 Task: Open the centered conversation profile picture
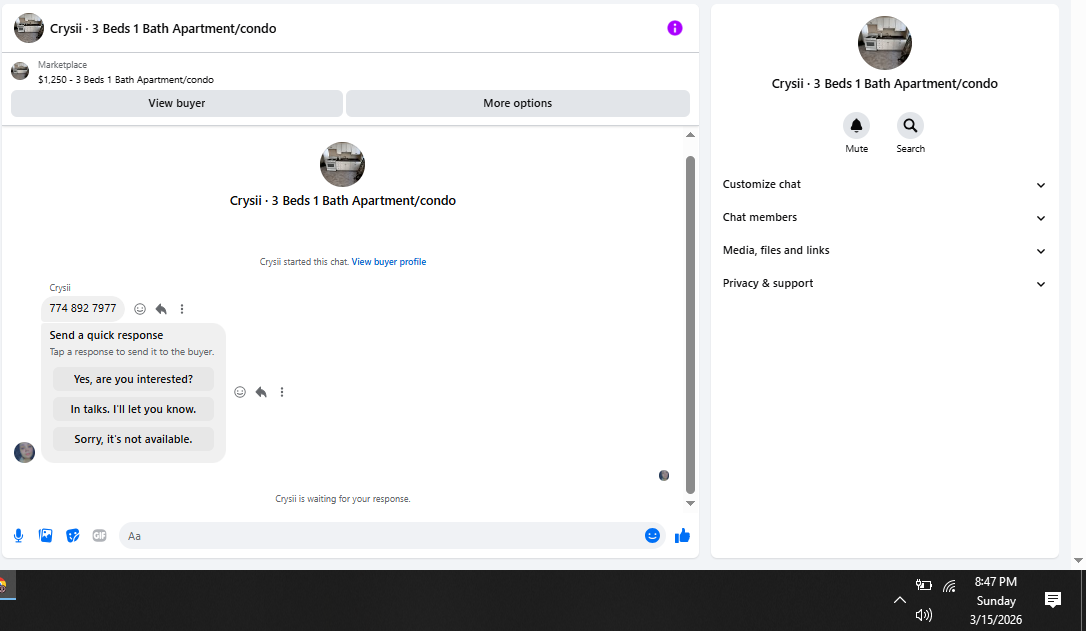tap(342, 164)
